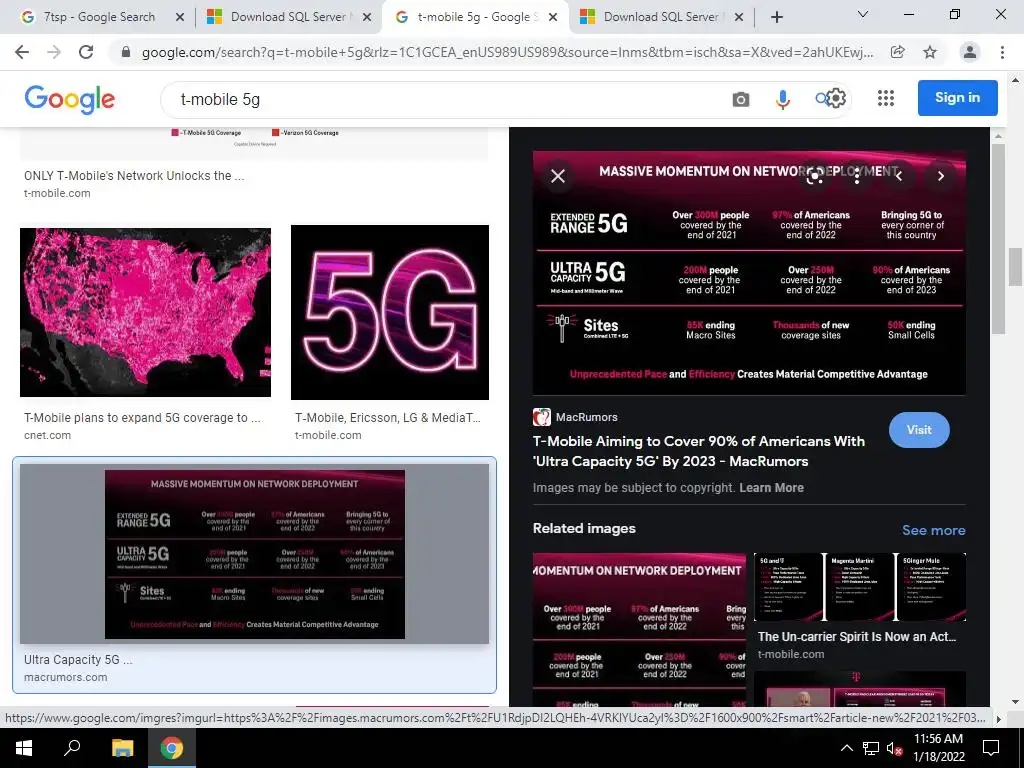The image size is (1024, 768).
Task: Reload the current page
Action: (x=86, y=52)
